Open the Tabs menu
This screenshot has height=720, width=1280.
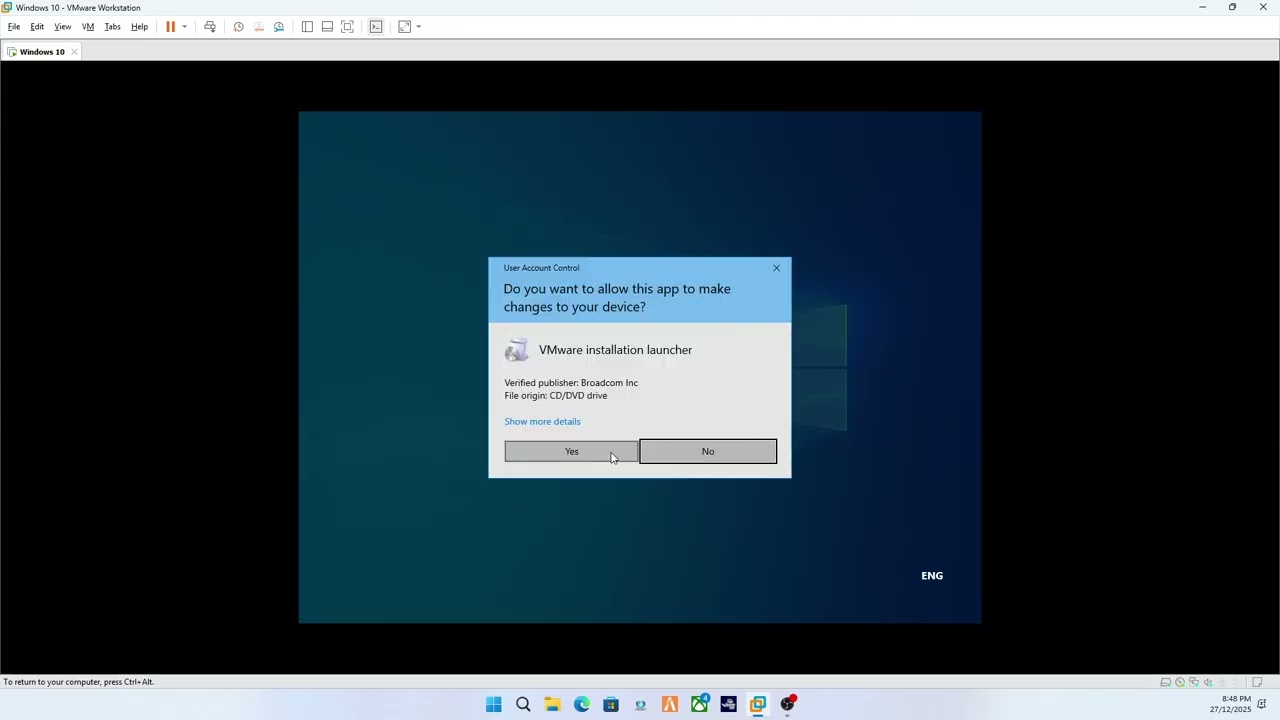tap(112, 27)
